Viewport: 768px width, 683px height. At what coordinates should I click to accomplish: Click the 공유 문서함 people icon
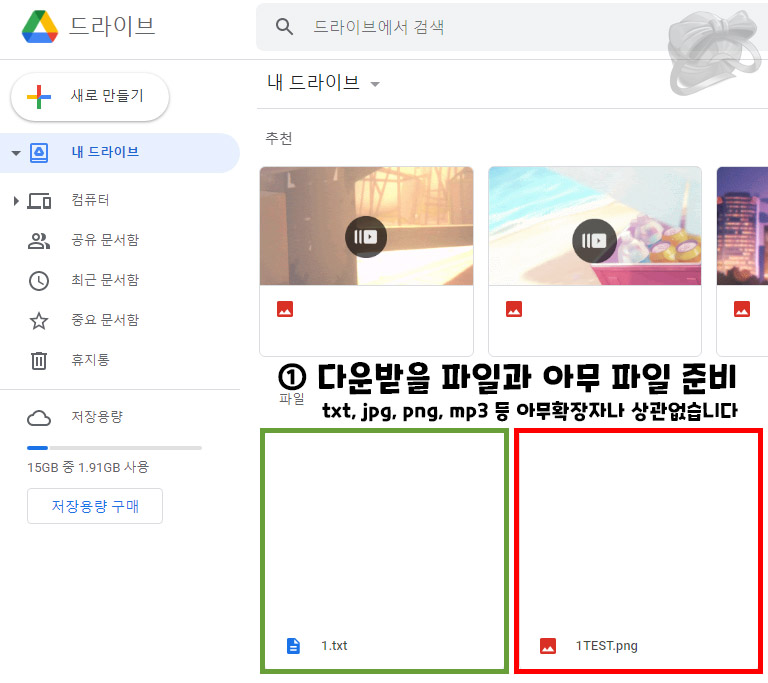click(39, 241)
